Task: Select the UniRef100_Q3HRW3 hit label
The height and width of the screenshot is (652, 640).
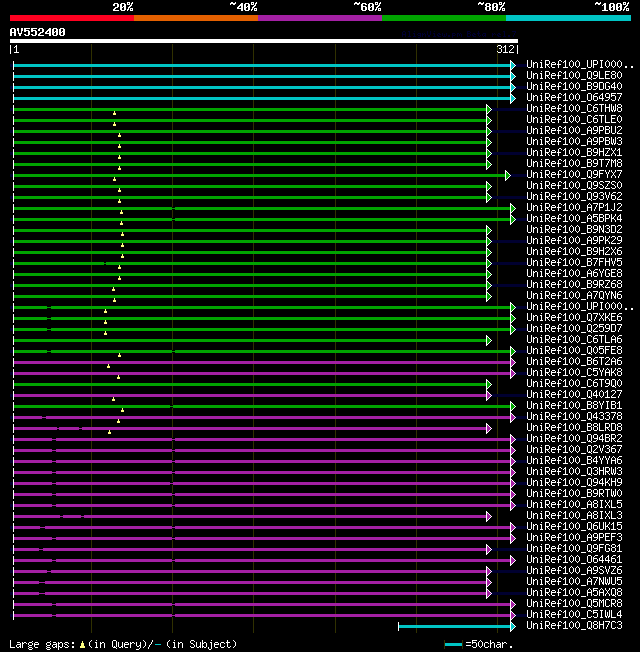Action: 574,471
